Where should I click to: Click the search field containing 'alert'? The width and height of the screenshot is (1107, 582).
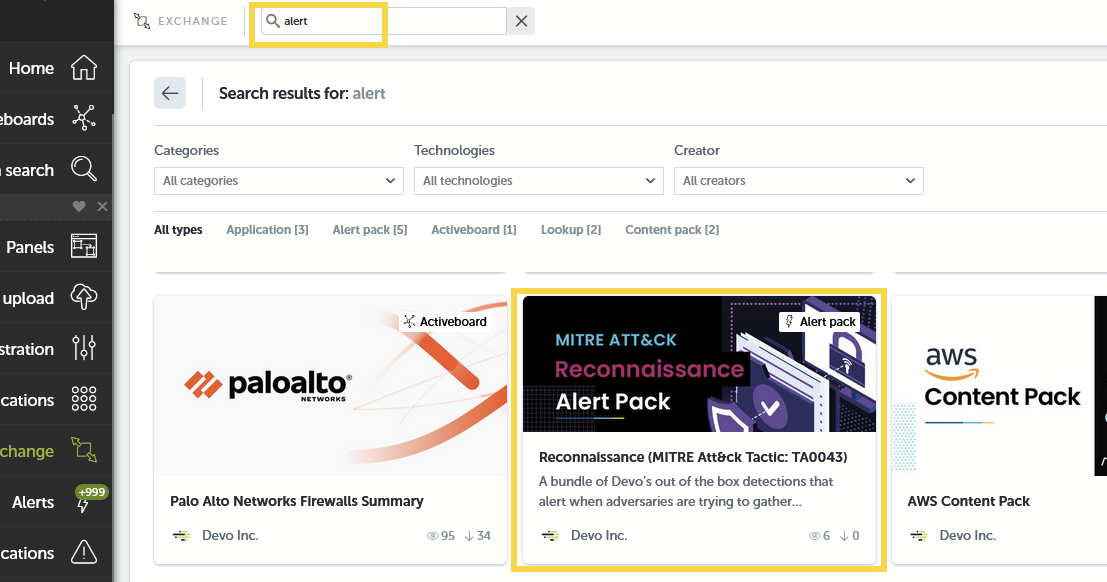pos(384,21)
